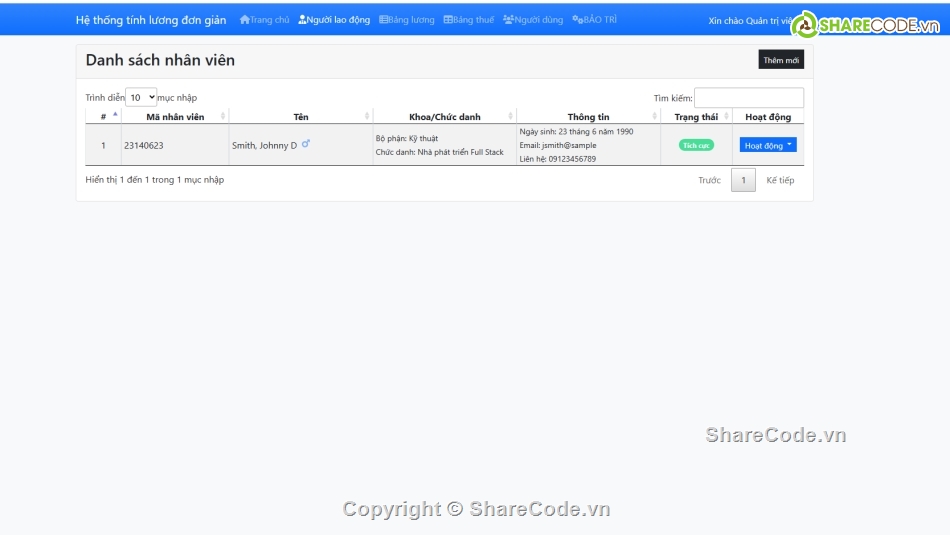
Task: Click the Hệ thống tính lương brand link
Action: (151, 20)
